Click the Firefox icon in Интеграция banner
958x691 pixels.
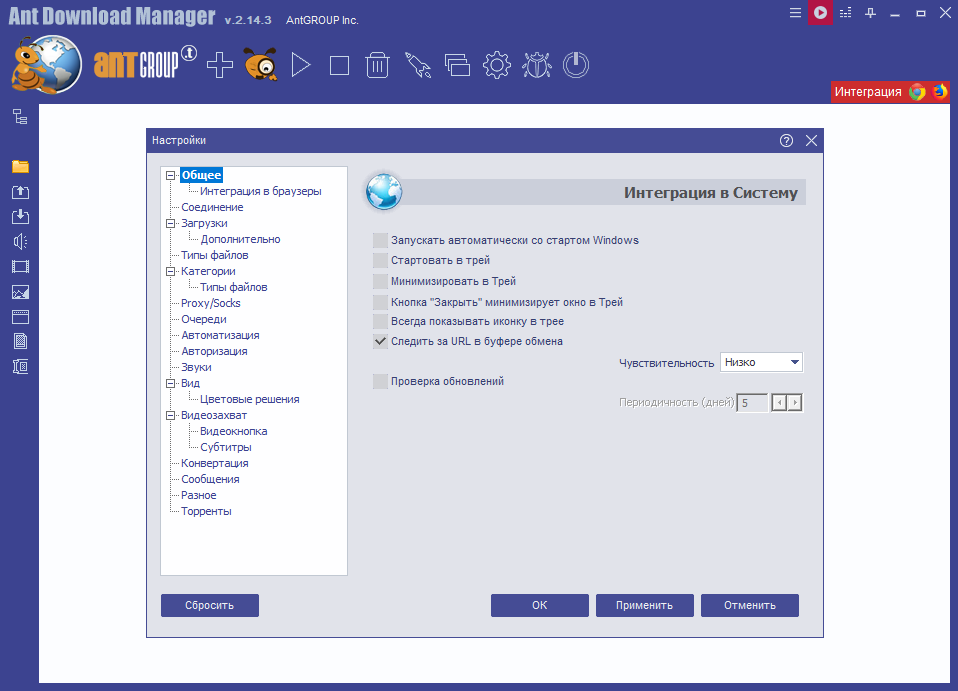[940, 92]
